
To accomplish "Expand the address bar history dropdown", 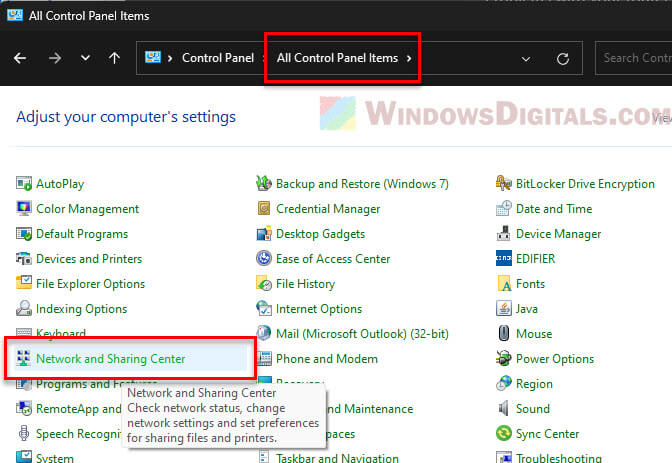I will tap(526, 59).
